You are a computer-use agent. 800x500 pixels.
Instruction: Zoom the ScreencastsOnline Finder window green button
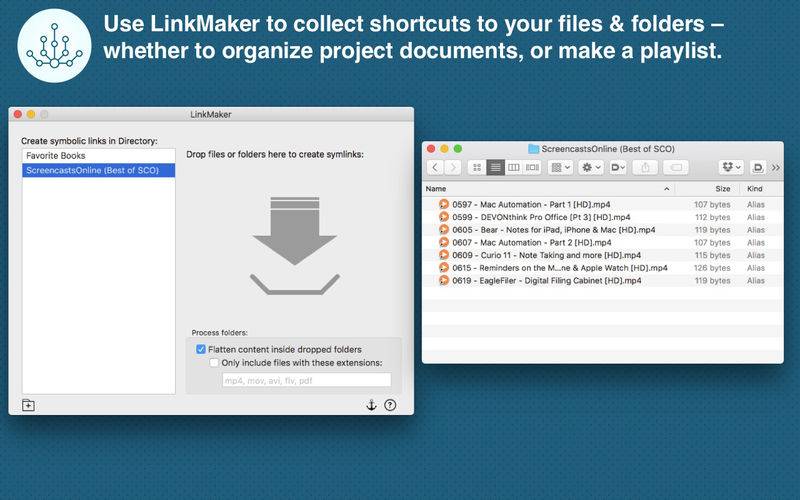(x=458, y=148)
